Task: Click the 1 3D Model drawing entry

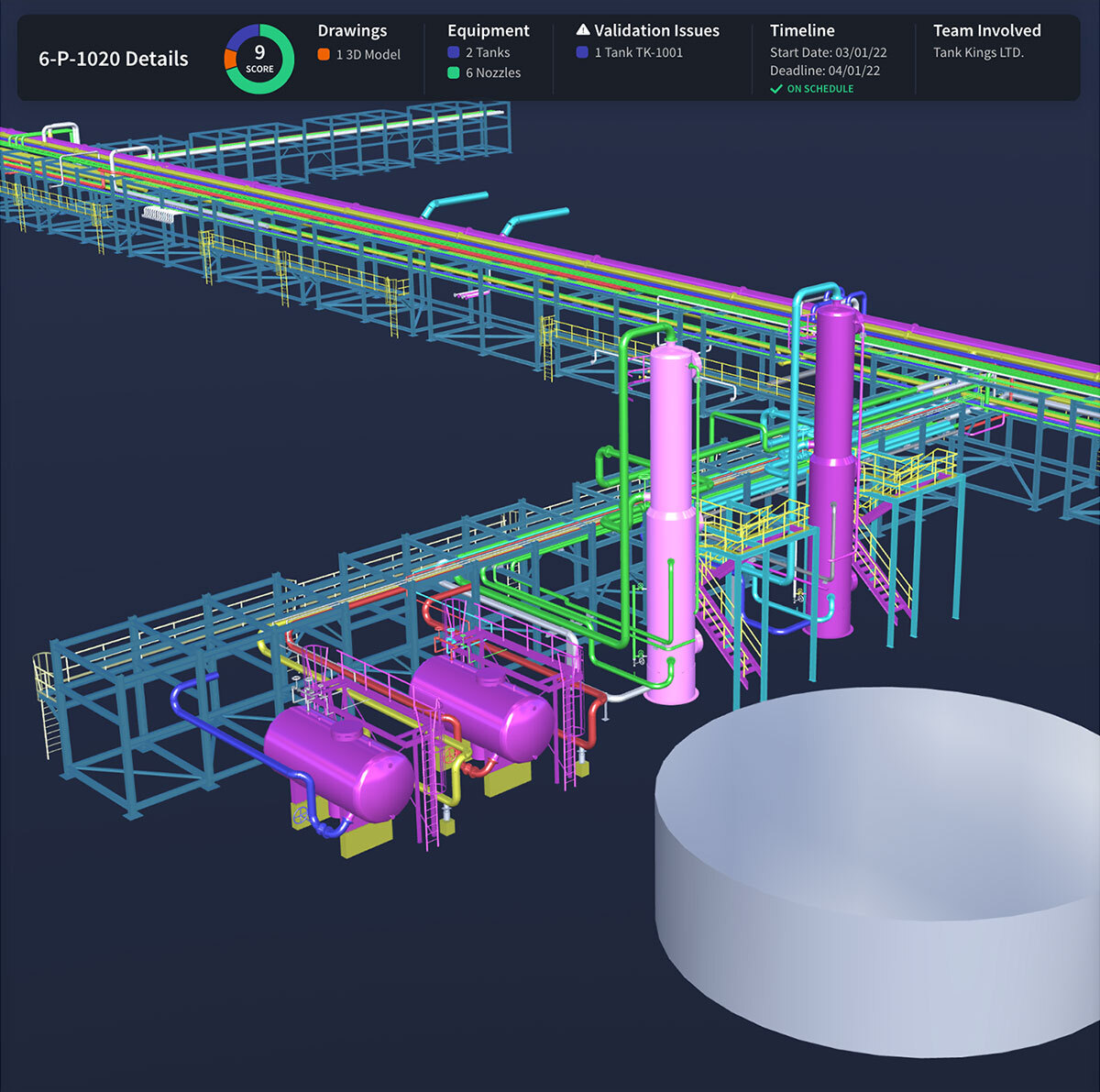Action: 368,53
